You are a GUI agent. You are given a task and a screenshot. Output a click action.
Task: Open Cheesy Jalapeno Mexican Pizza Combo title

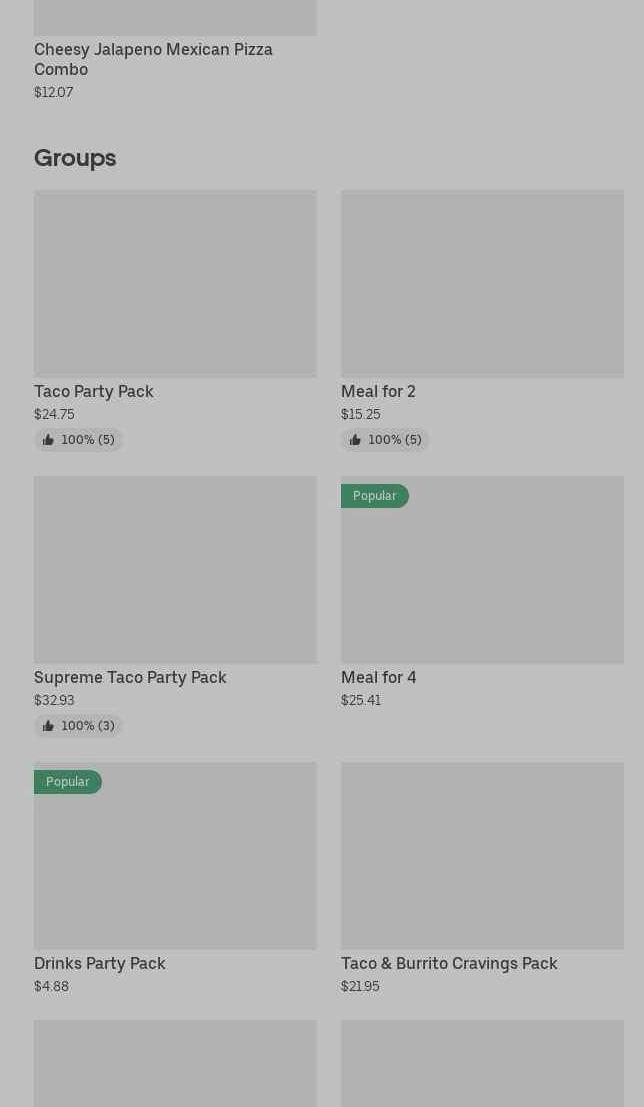[153, 59]
